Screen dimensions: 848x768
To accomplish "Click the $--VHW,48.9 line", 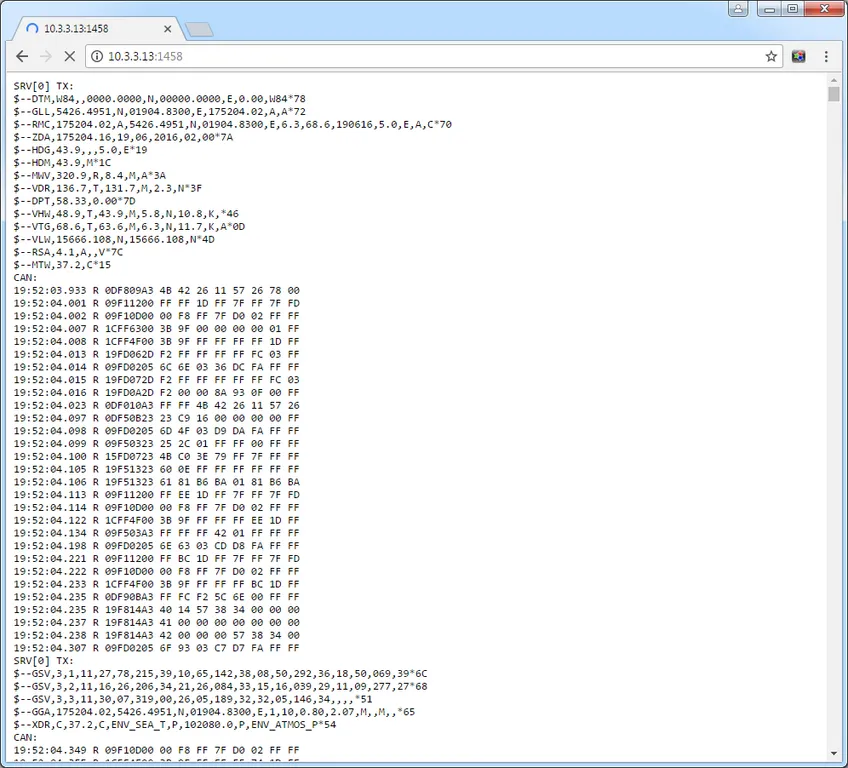I will [x=126, y=214].
